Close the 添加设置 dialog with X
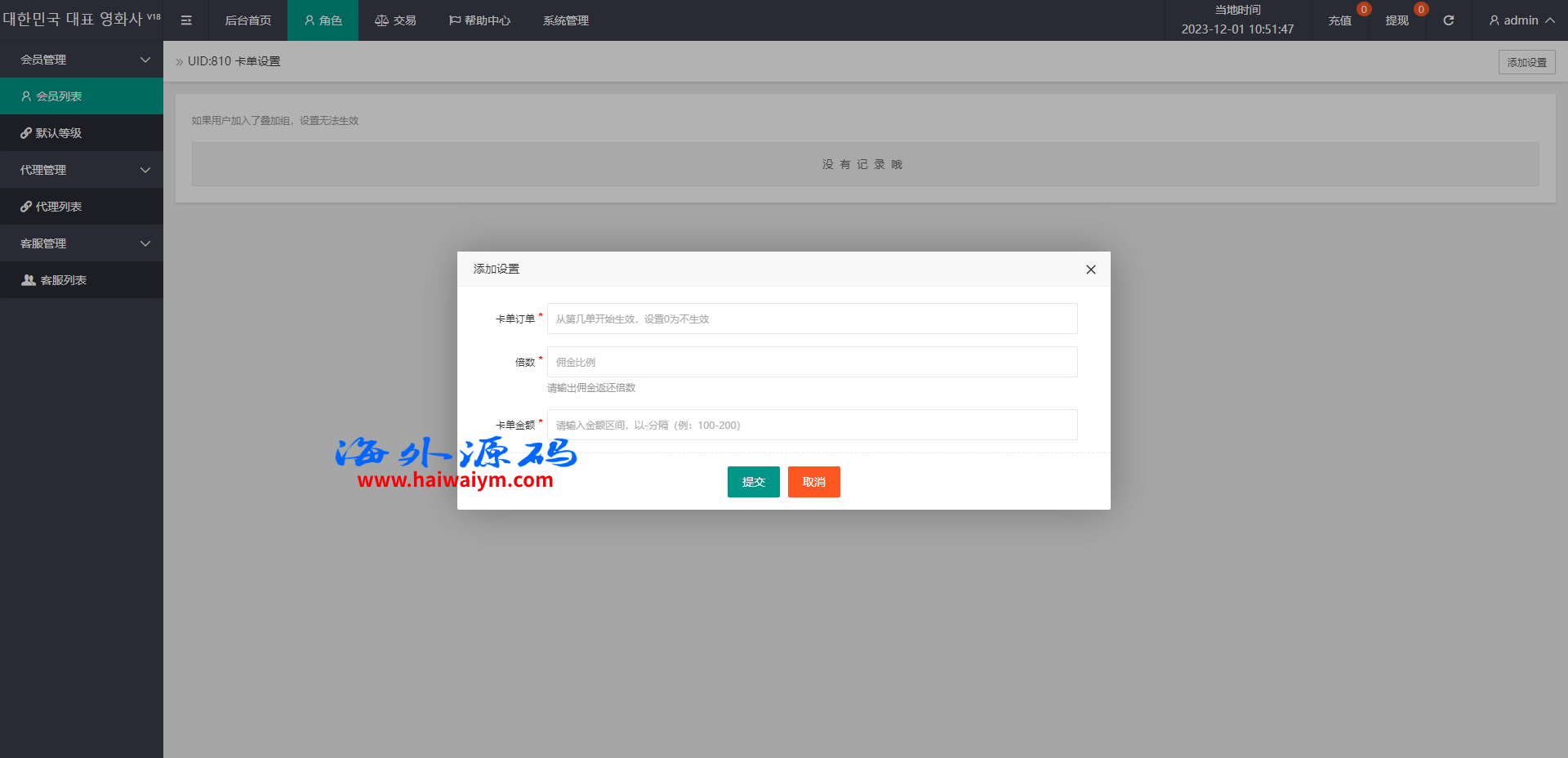 1090,270
